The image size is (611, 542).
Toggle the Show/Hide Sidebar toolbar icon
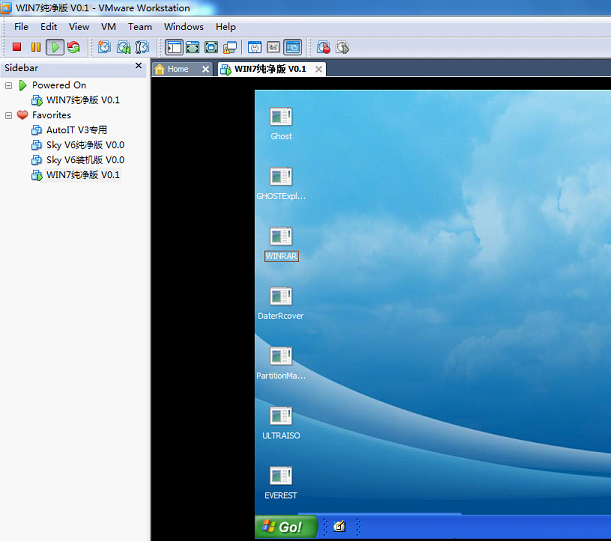tap(174, 47)
